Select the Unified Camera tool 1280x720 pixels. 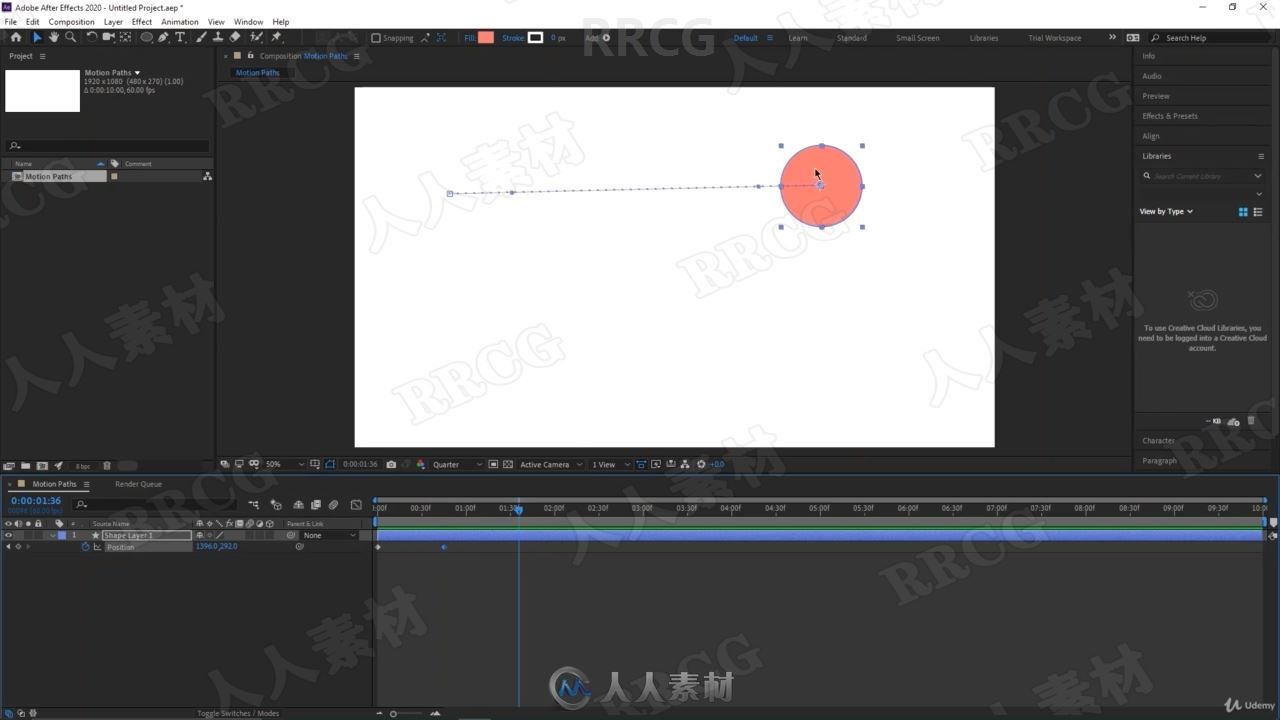pyautogui.click(x=108, y=37)
